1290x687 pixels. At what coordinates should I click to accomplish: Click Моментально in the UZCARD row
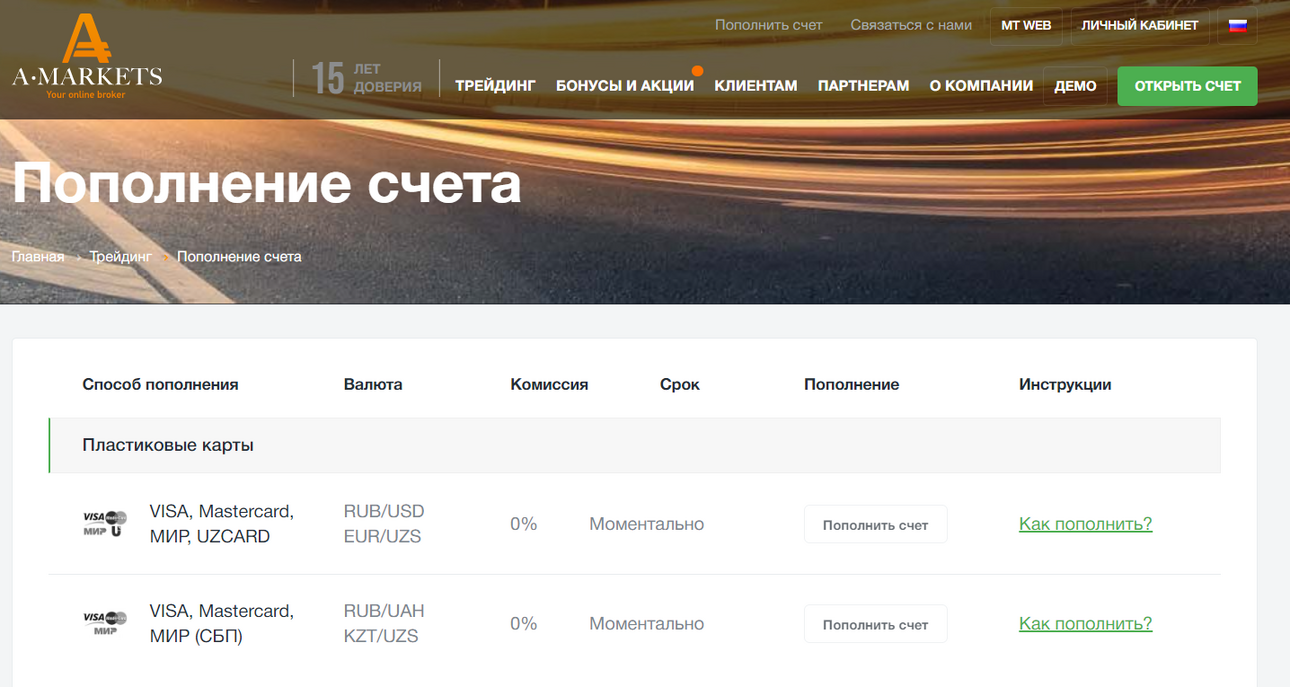(x=646, y=524)
